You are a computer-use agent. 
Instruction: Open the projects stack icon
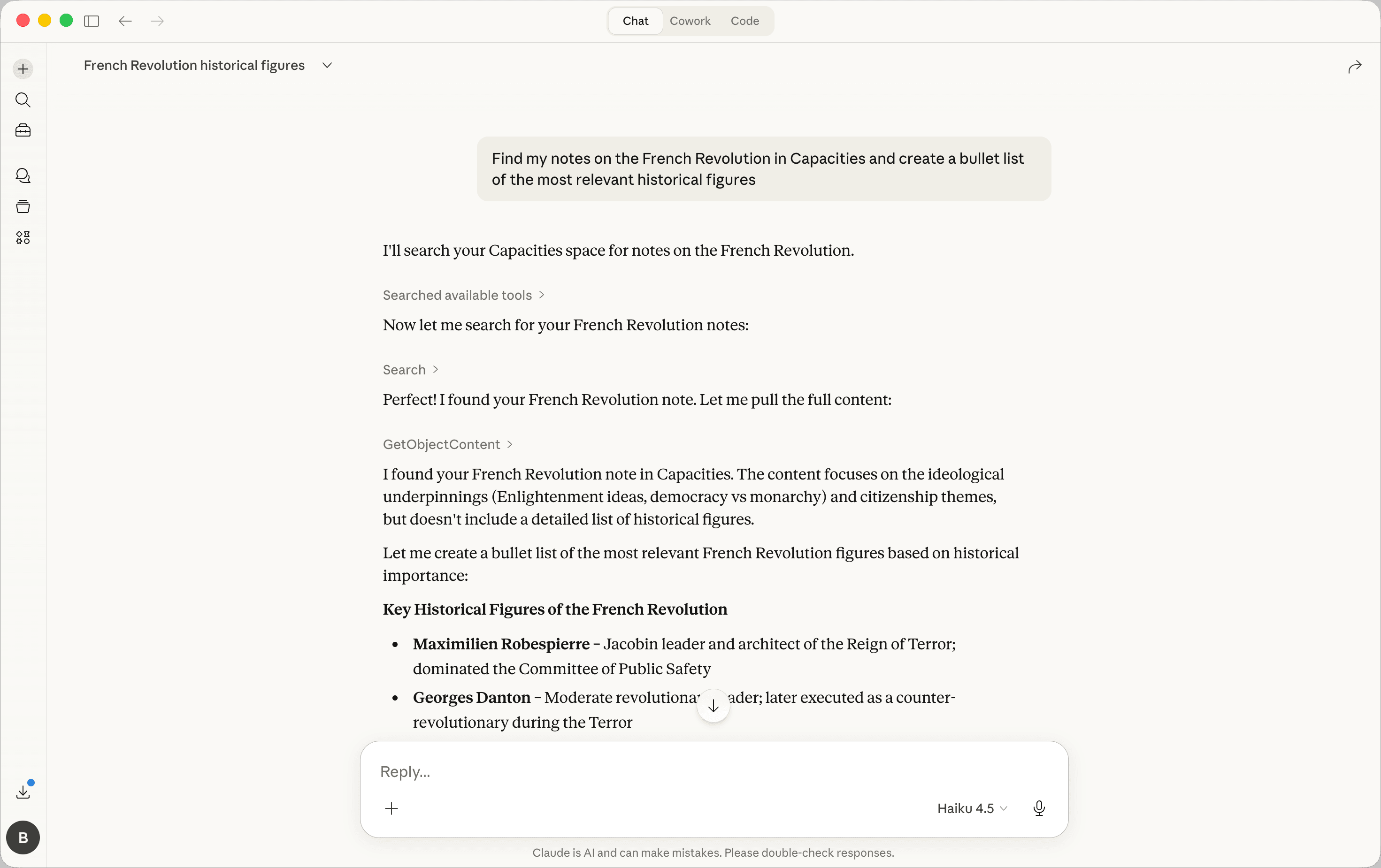[23, 206]
